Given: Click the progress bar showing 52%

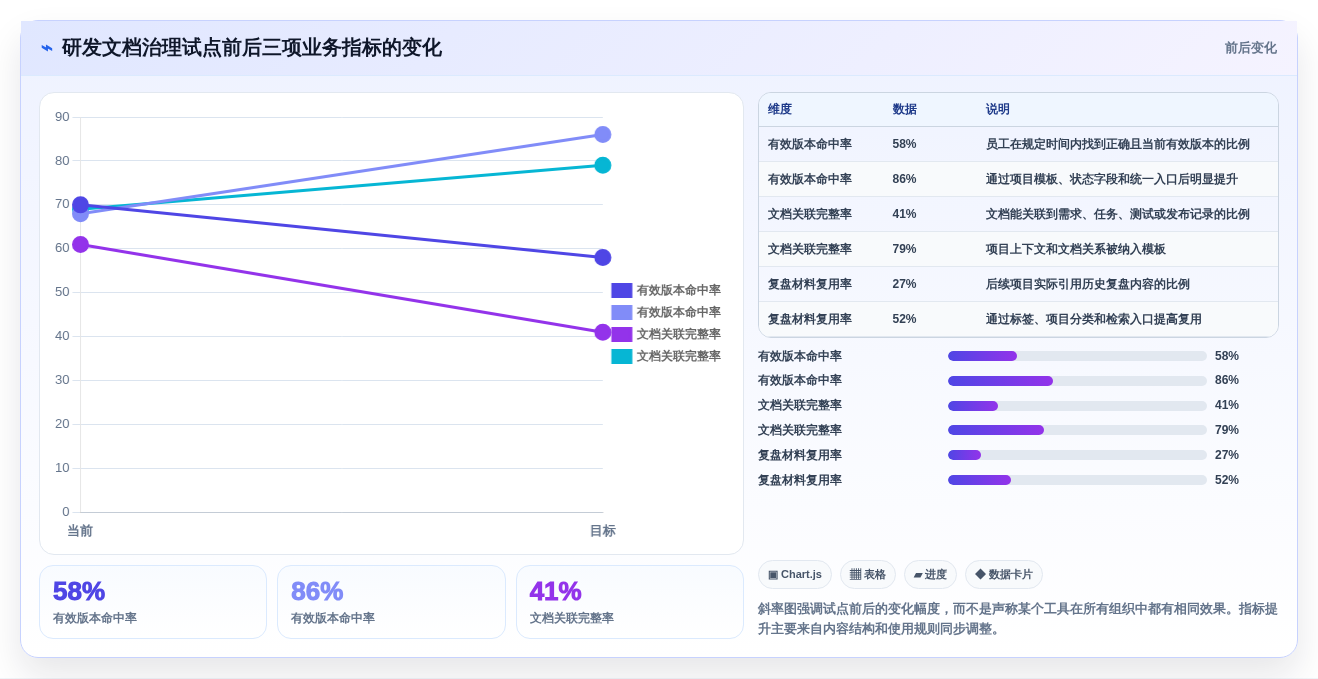Looking at the screenshot, I should click(1077, 480).
